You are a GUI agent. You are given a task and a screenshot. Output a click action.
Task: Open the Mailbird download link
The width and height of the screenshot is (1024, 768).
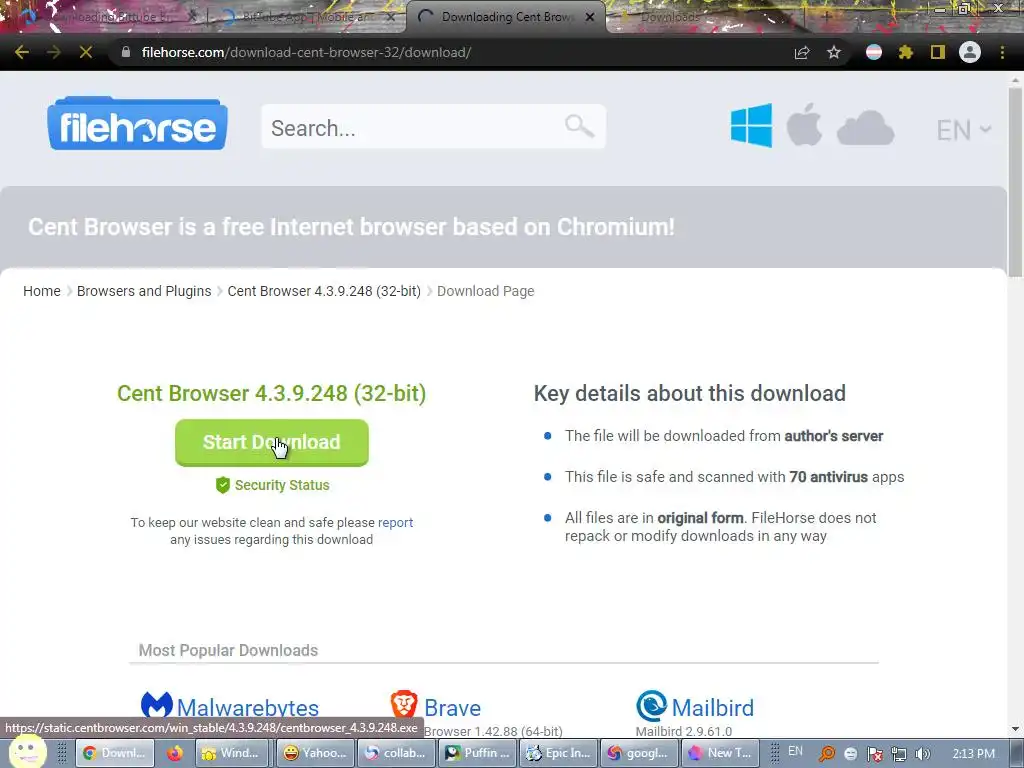[x=712, y=708]
